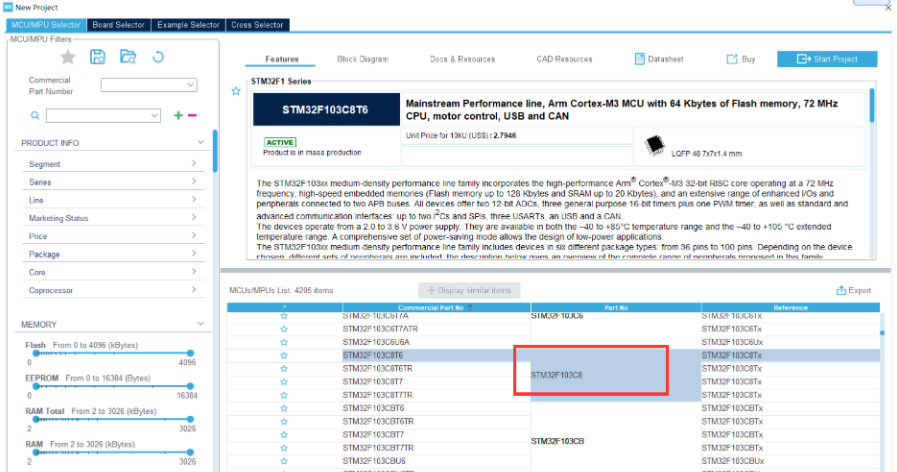
Task: Click the Flash memory slider left handle
Action: coord(35,354)
